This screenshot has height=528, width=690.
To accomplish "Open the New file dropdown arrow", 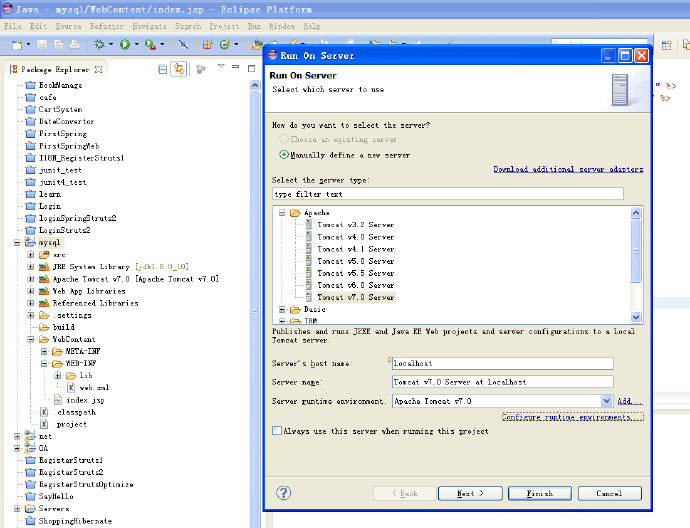I will coord(28,44).
